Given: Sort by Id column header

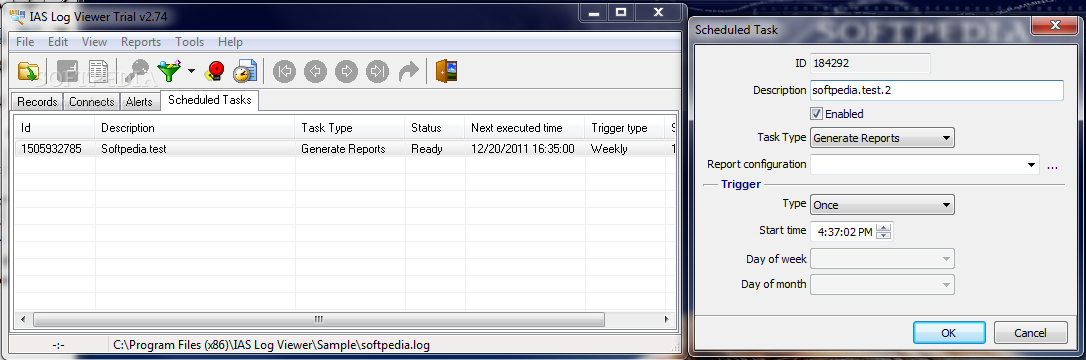Looking at the screenshot, I should tap(55, 127).
